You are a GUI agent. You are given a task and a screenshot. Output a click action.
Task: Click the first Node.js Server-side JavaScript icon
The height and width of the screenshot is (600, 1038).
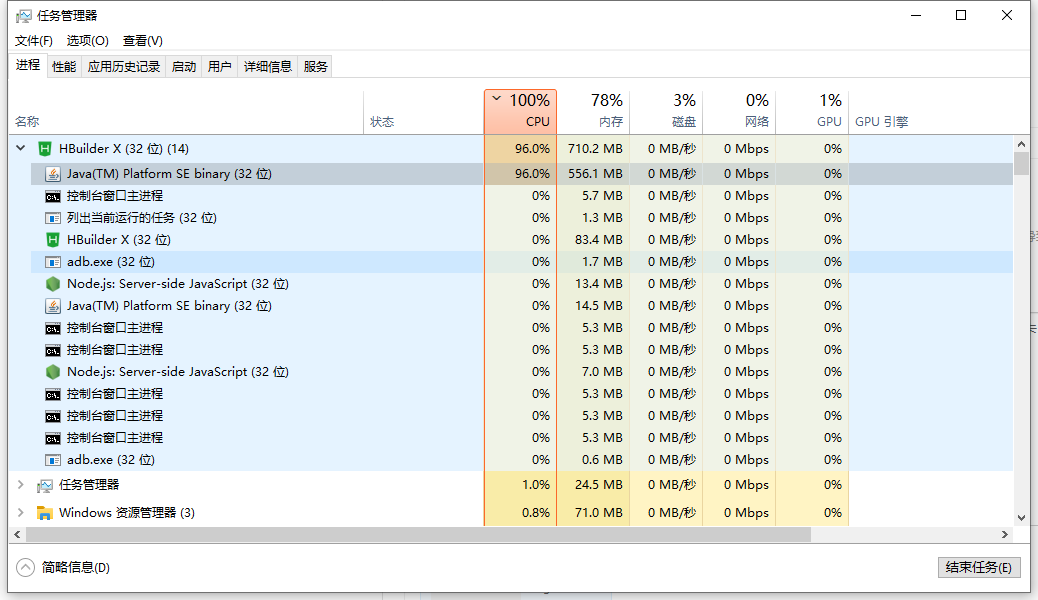pyautogui.click(x=53, y=284)
